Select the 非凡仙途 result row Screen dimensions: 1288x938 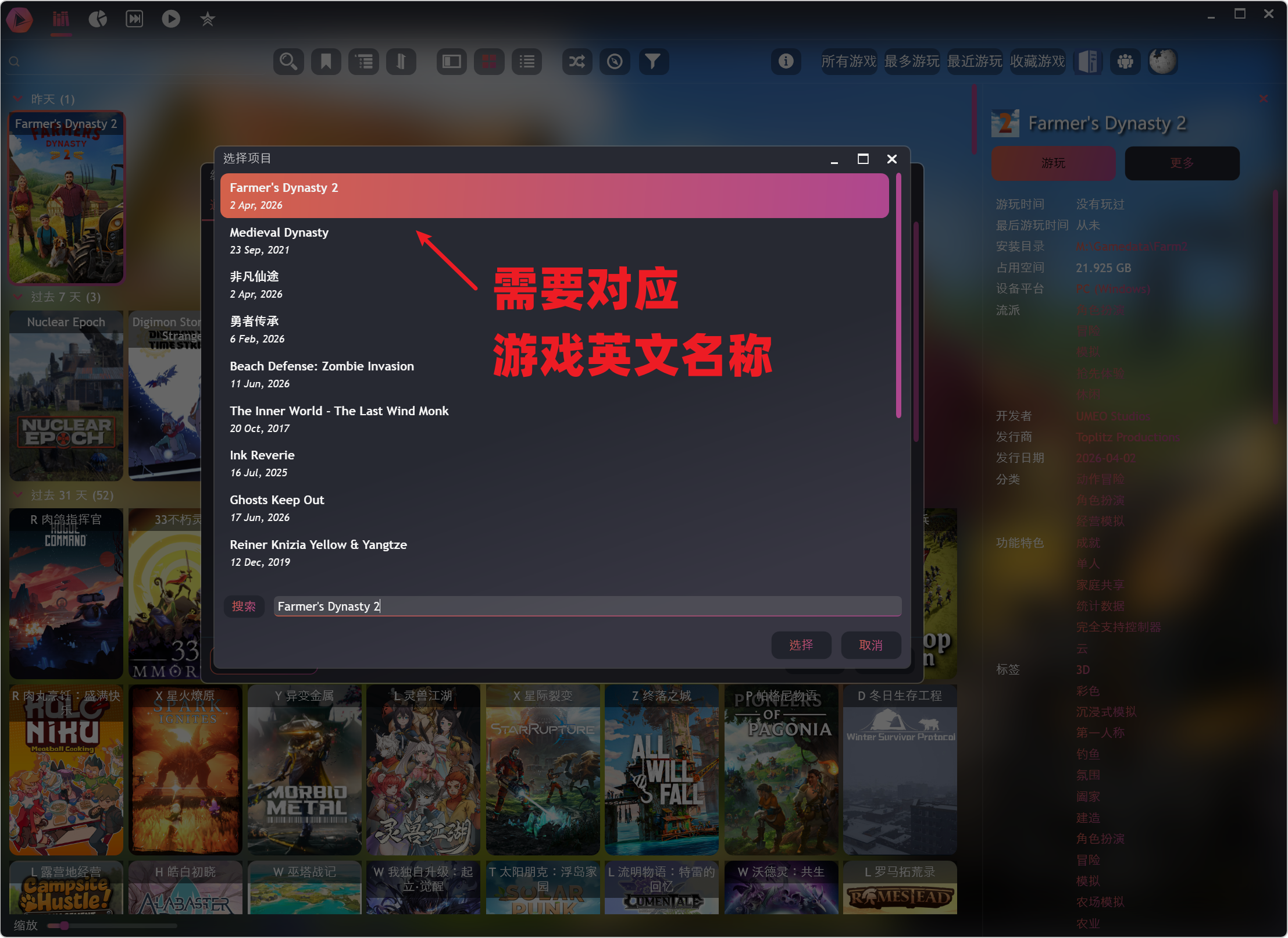[554, 285]
